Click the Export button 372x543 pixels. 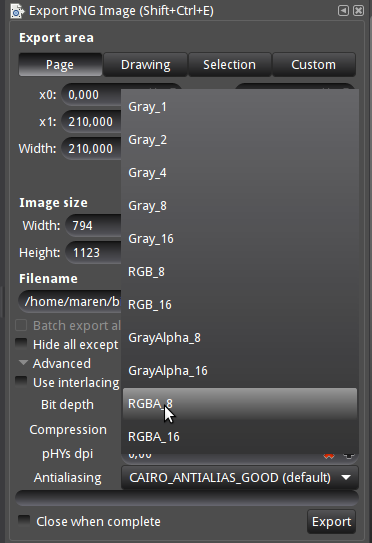pyautogui.click(x=331, y=522)
